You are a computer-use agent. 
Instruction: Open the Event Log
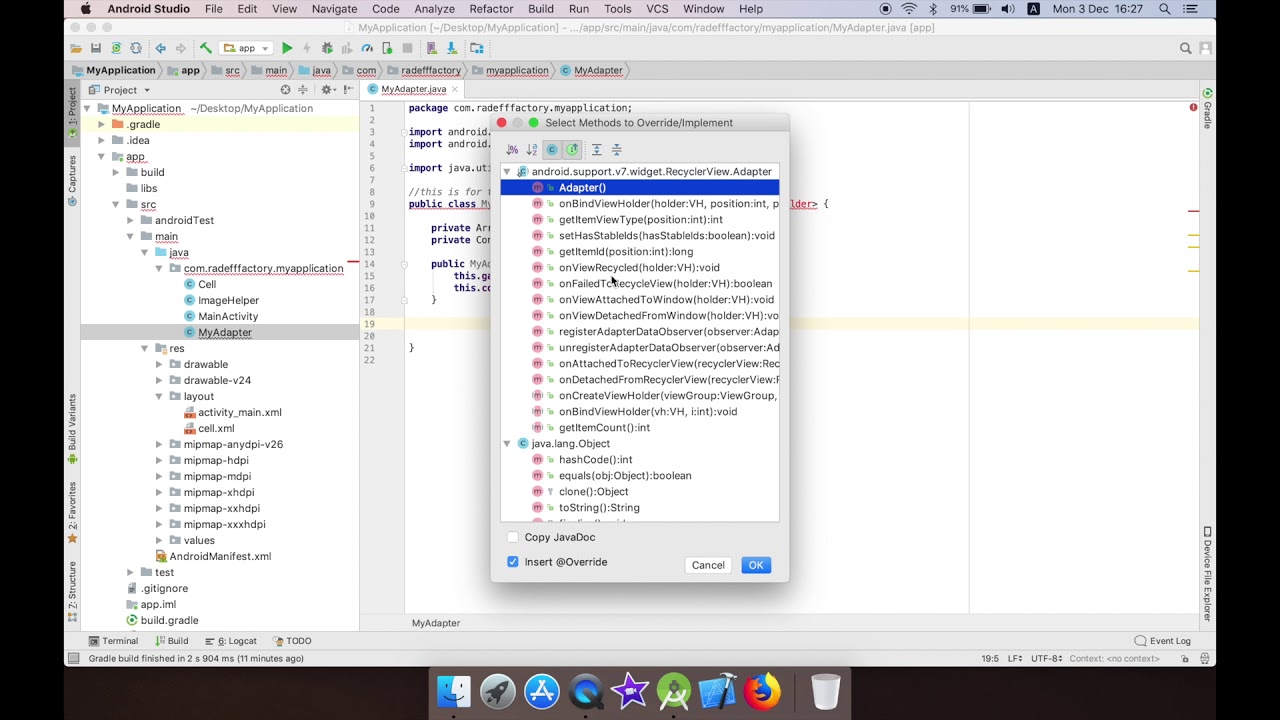click(x=1163, y=641)
